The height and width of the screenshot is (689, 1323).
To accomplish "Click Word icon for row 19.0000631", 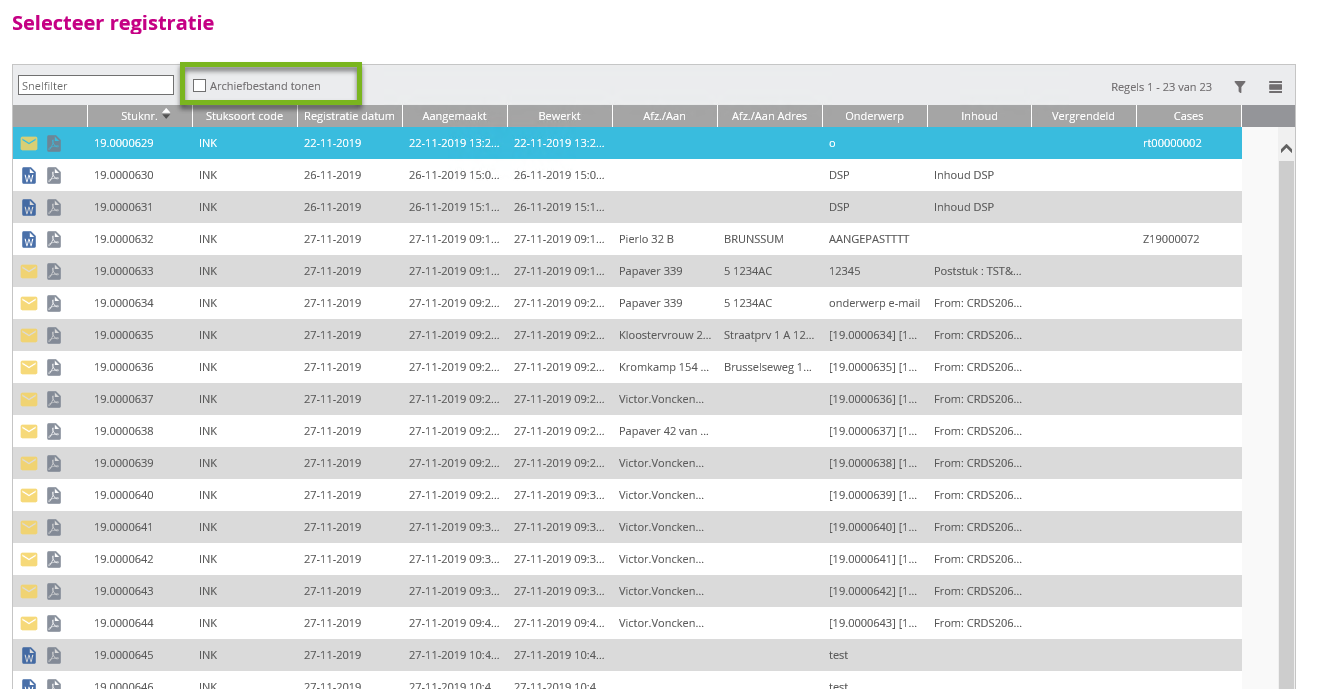I will [29, 207].
